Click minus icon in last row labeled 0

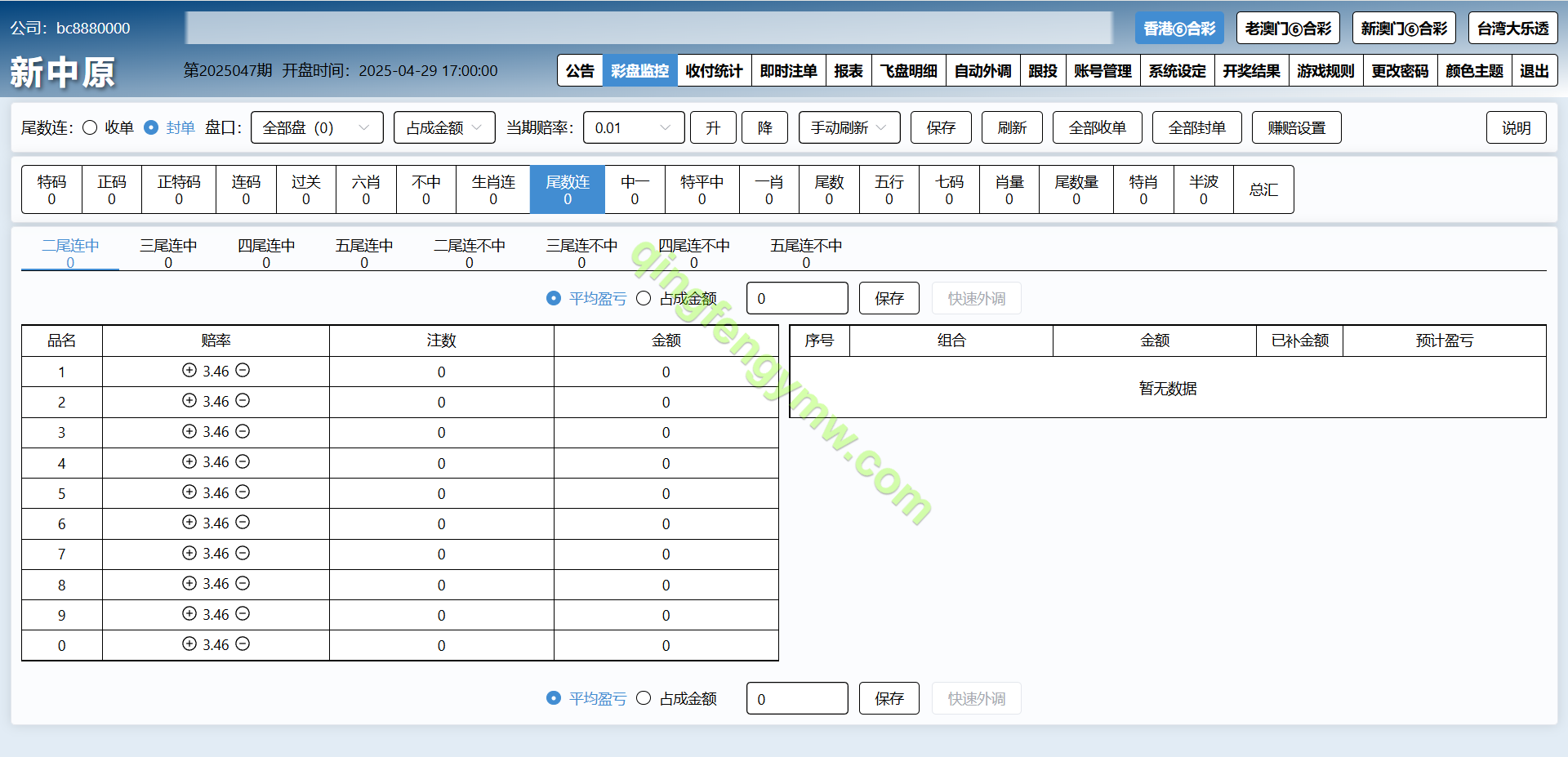(x=243, y=643)
